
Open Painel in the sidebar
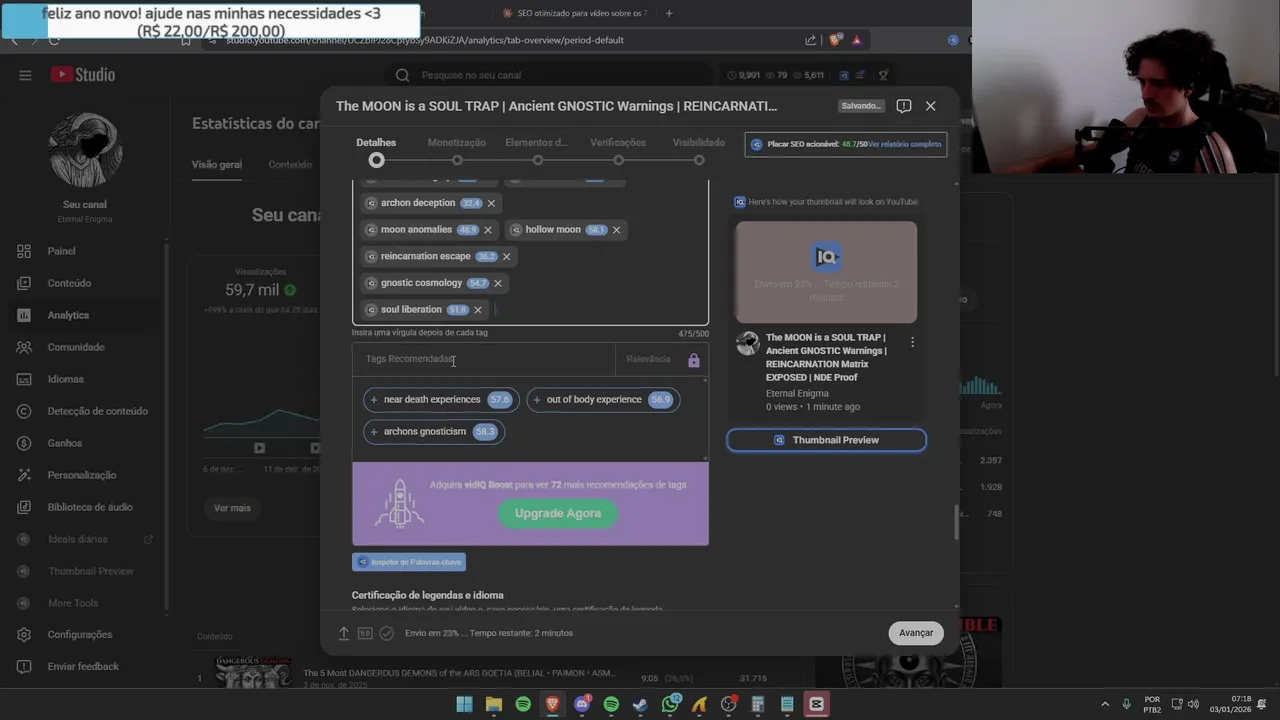coord(61,251)
